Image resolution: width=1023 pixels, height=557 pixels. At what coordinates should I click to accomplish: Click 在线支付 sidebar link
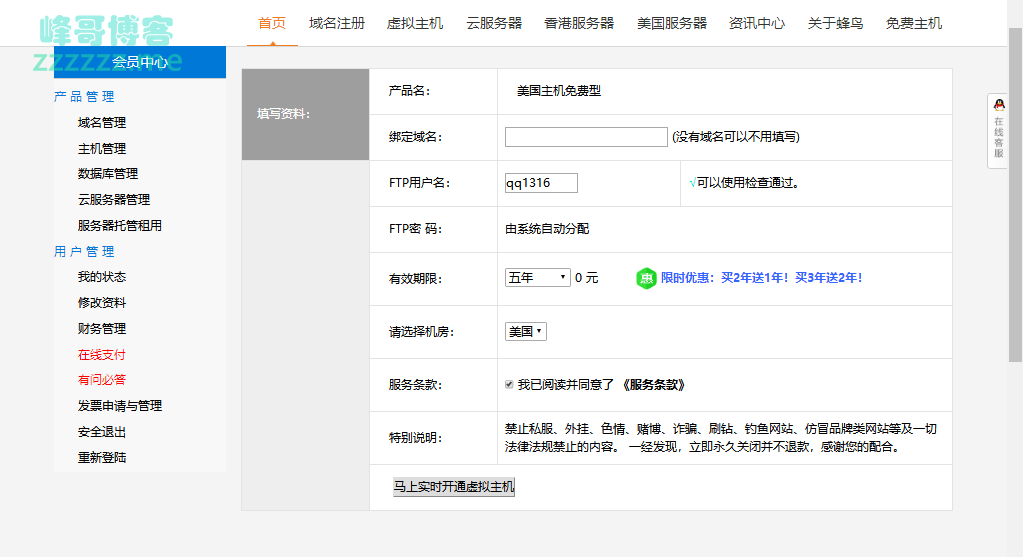click(x=102, y=355)
